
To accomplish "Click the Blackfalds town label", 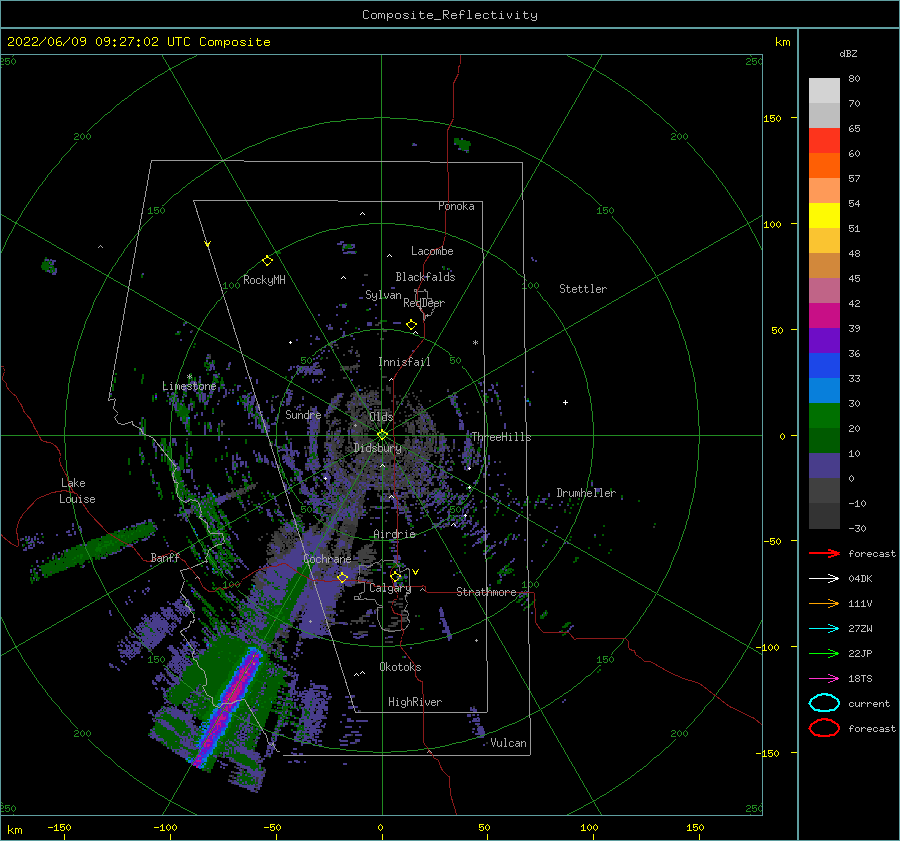I will [425, 277].
